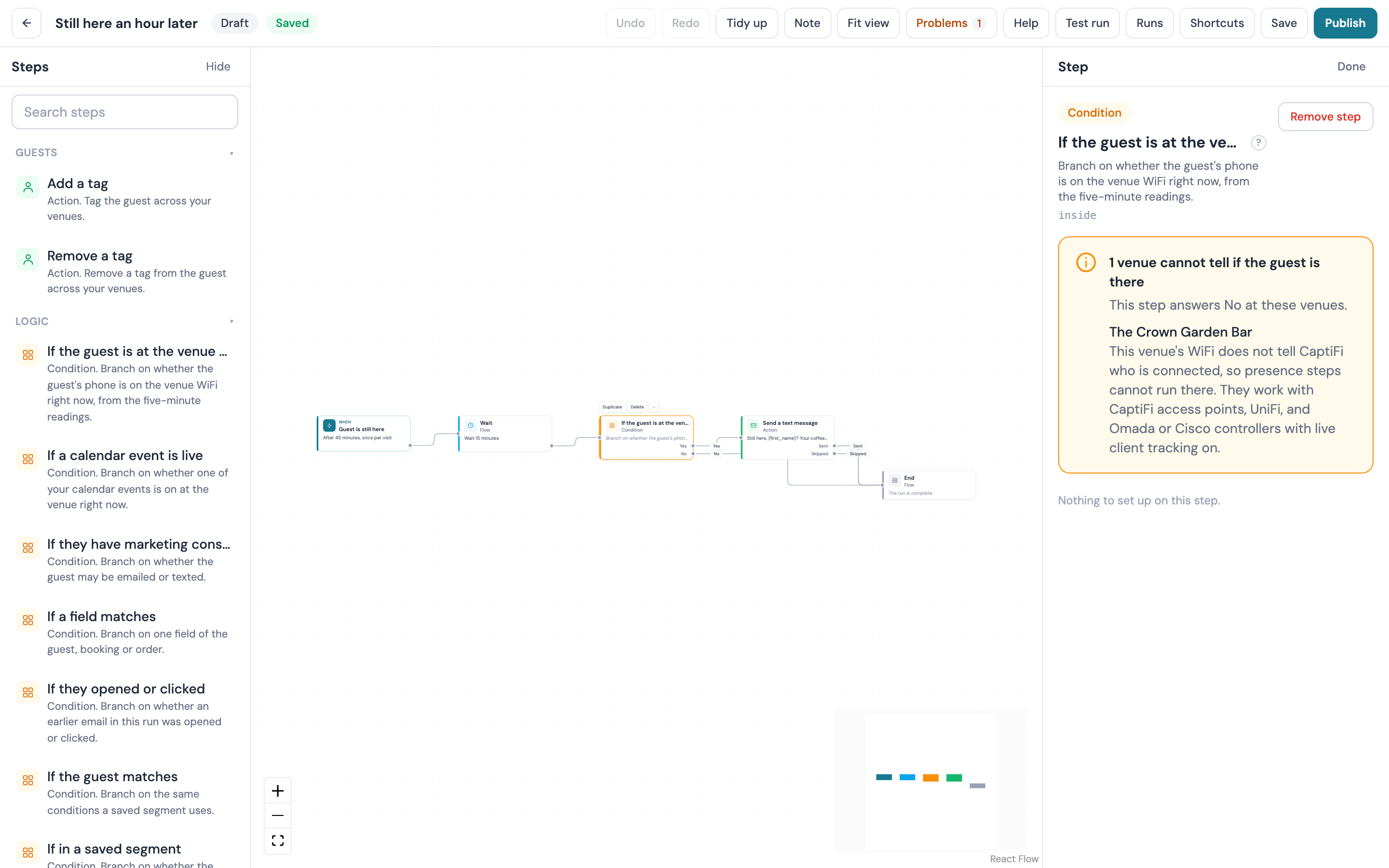Click Tidy up in the toolbar
The width and height of the screenshot is (1389, 868).
tap(746, 23)
